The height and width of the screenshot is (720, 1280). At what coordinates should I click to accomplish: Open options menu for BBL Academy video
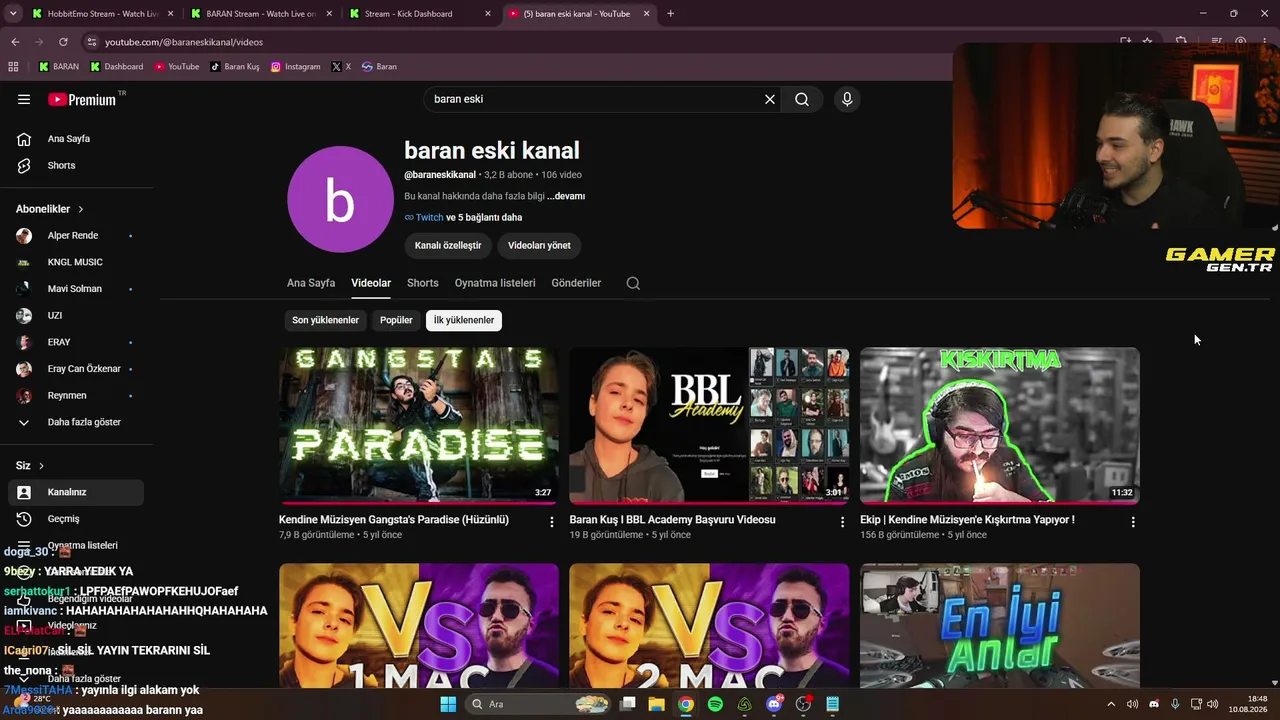pos(842,522)
